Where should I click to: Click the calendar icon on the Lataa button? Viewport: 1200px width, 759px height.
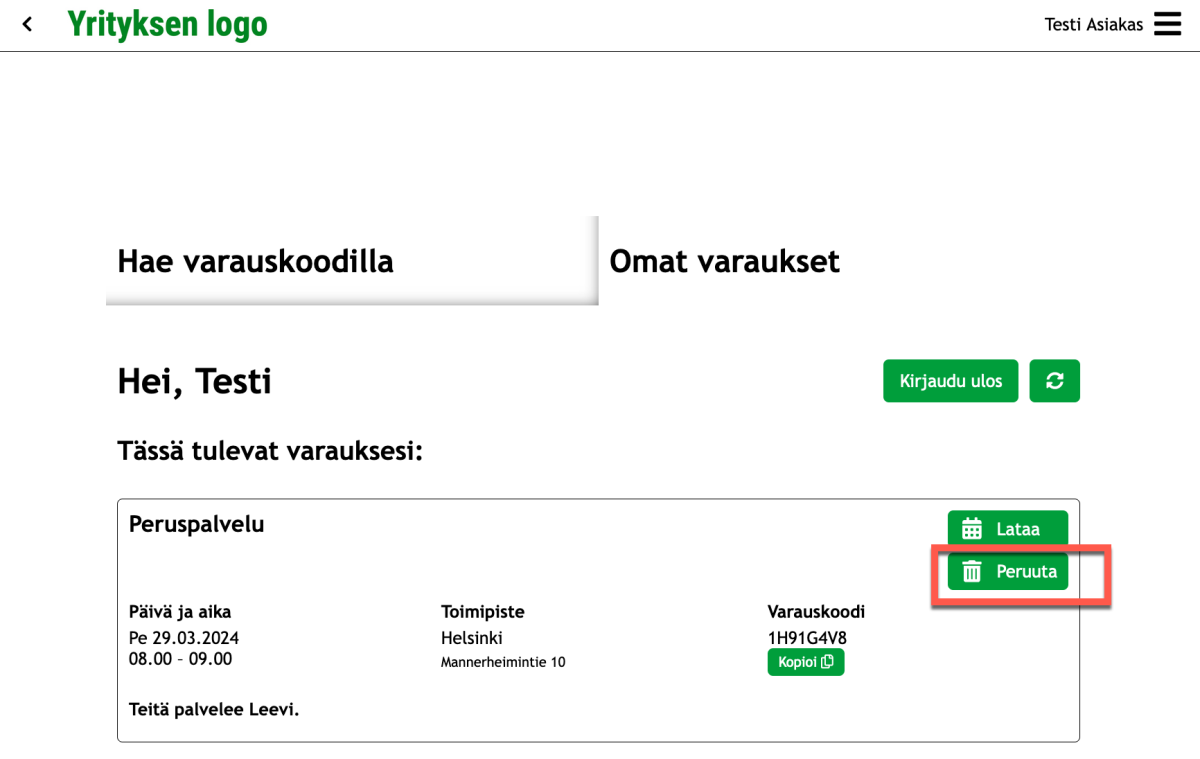(972, 529)
